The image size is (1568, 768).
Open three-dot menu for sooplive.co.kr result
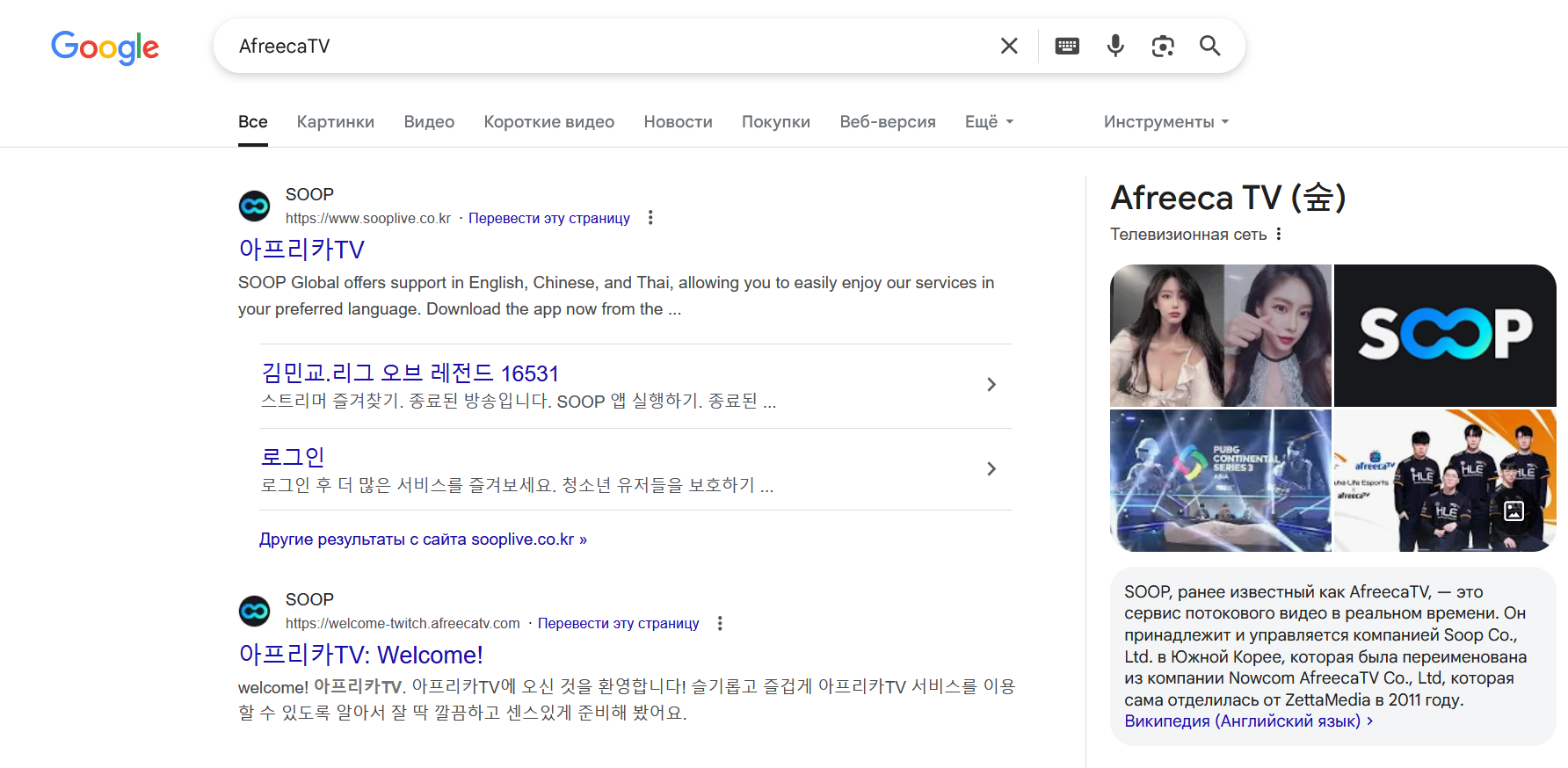tap(650, 217)
